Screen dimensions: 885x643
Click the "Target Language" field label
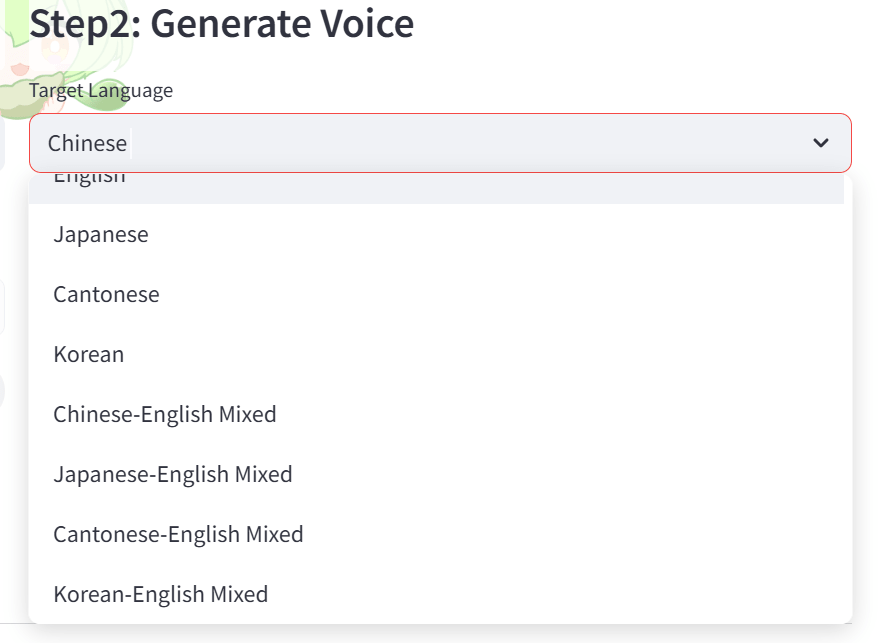coord(101,91)
